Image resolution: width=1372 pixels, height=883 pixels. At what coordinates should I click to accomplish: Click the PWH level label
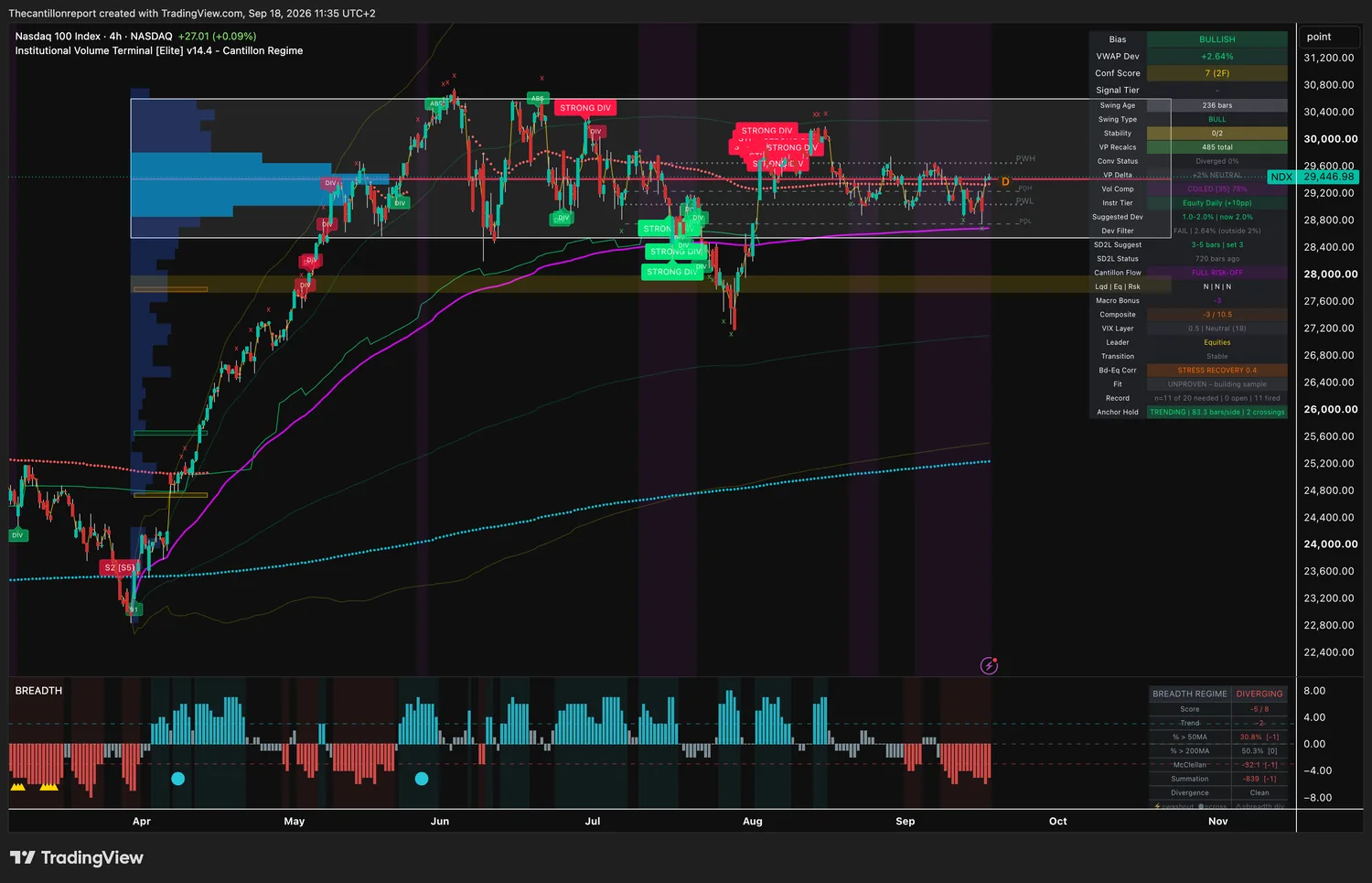point(1025,158)
